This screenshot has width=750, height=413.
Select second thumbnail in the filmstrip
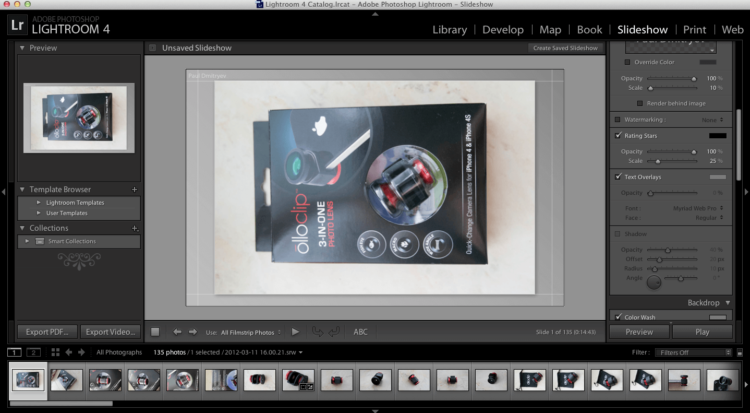point(66,380)
